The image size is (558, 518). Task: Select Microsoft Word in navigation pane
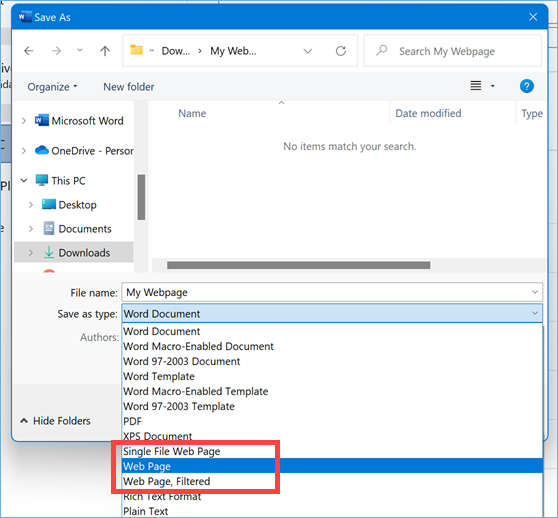click(79, 121)
